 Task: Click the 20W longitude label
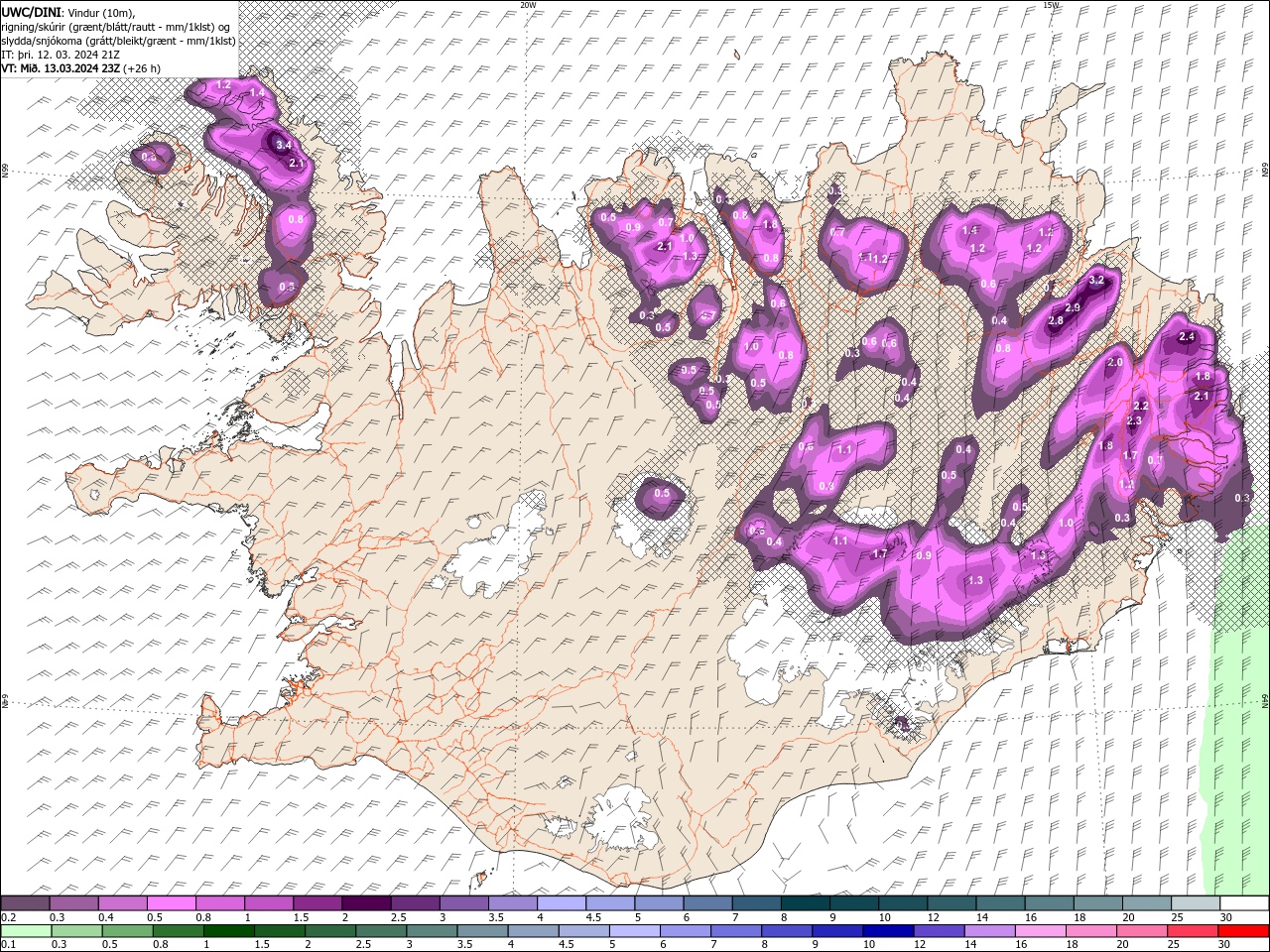tap(528, 5)
